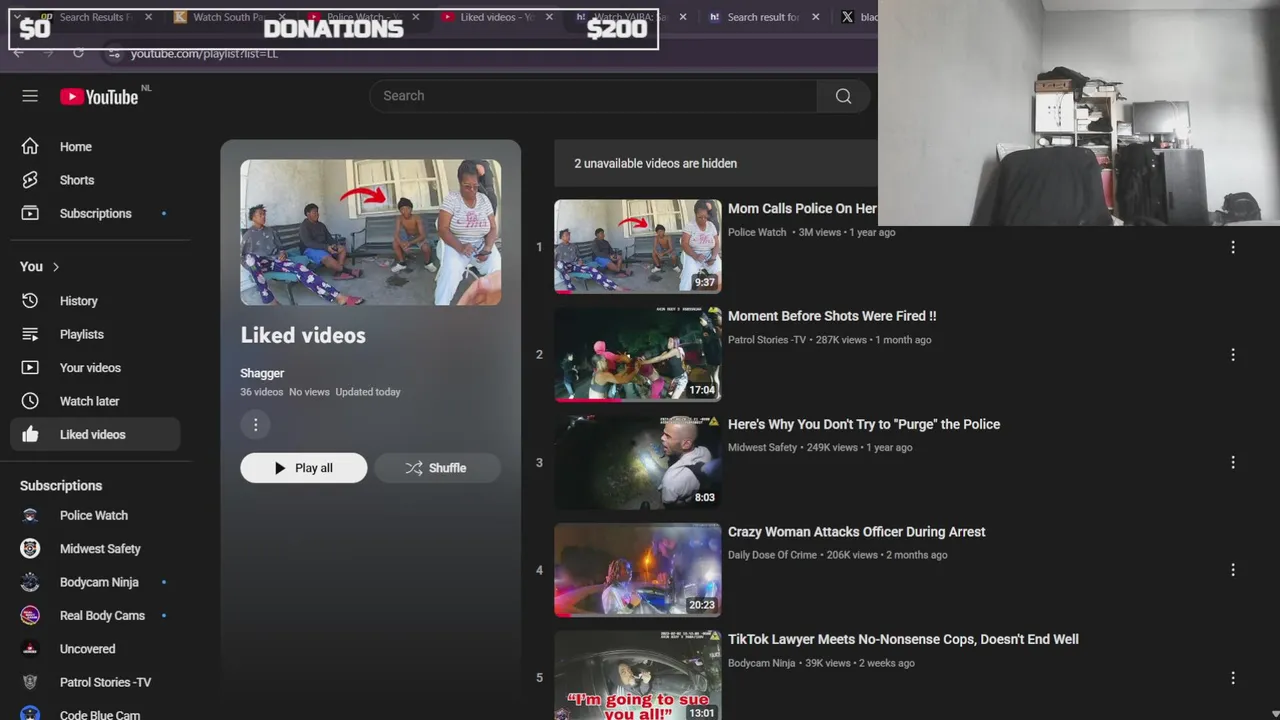This screenshot has height=720, width=1280.
Task: Click the Shuffle button
Action: pos(437,468)
